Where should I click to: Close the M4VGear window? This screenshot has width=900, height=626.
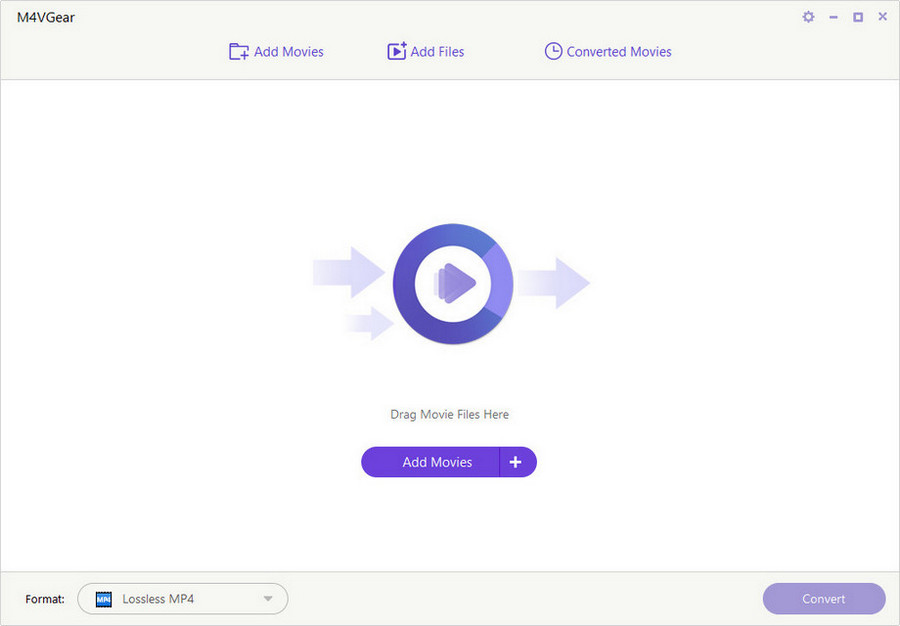pyautogui.click(x=883, y=17)
